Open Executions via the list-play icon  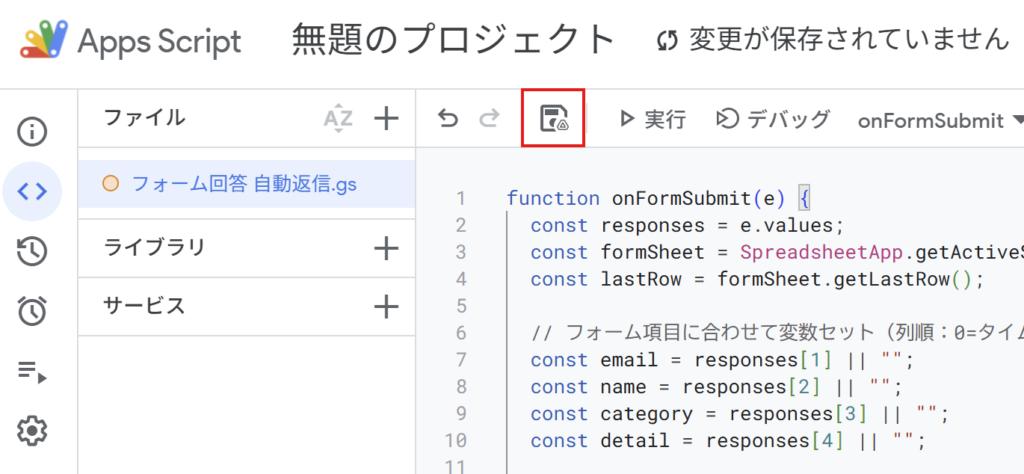(x=32, y=371)
